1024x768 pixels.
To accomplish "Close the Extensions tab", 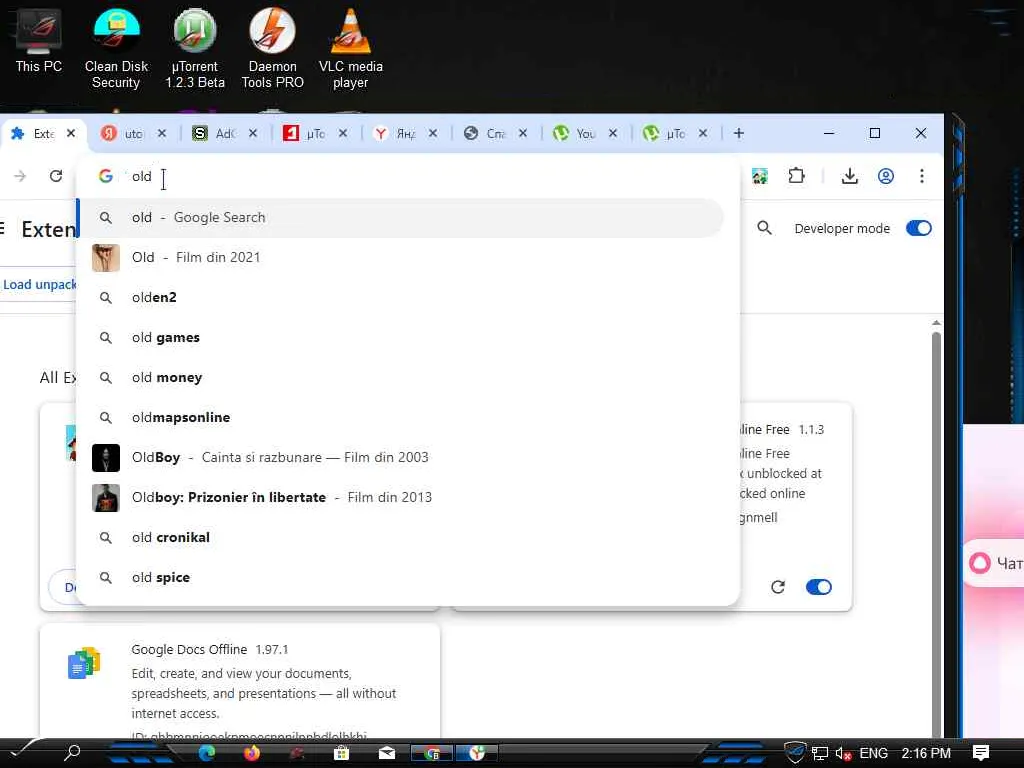I will pyautogui.click(x=71, y=133).
